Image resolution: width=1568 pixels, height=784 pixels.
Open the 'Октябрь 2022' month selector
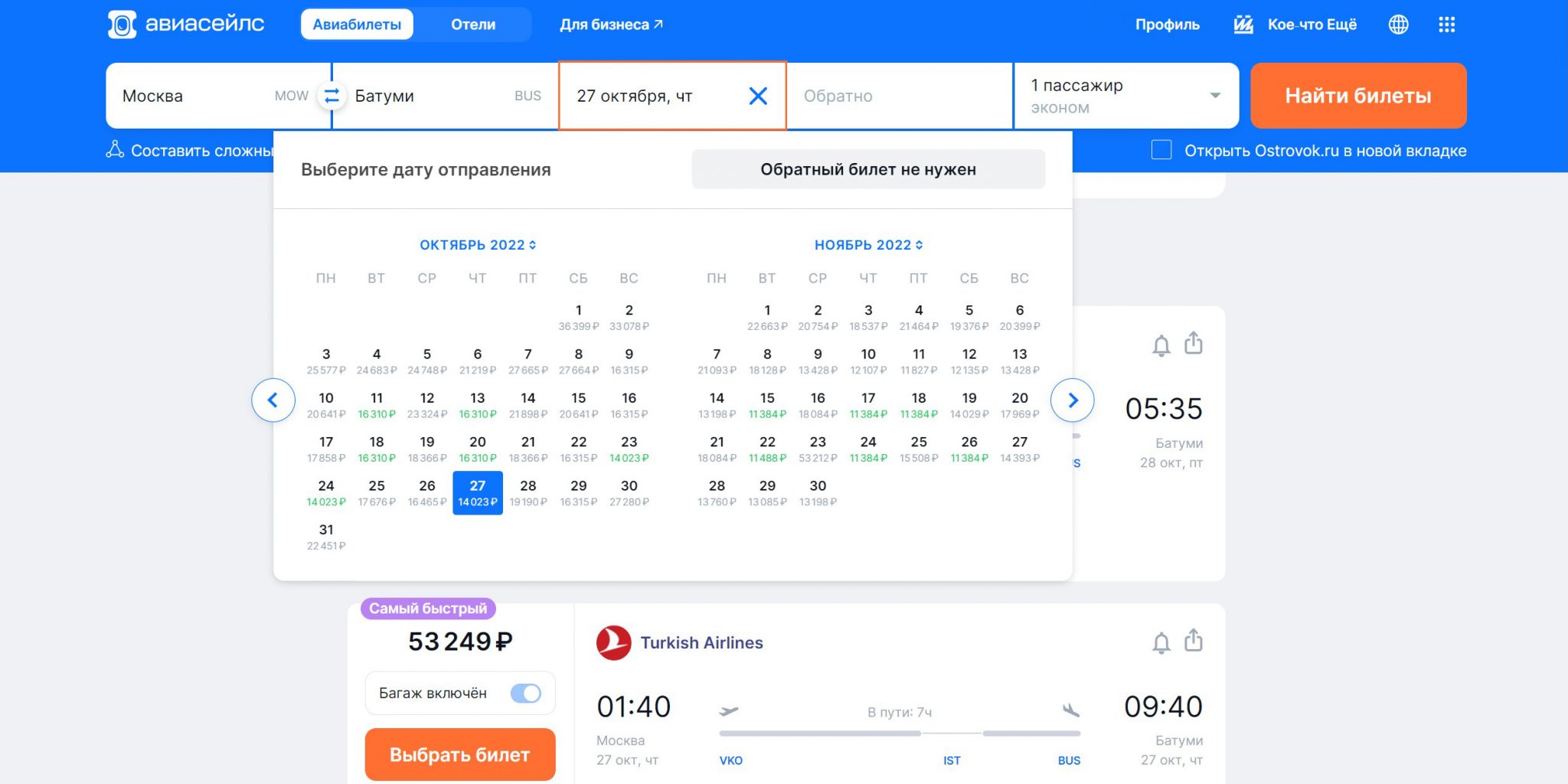click(x=477, y=245)
